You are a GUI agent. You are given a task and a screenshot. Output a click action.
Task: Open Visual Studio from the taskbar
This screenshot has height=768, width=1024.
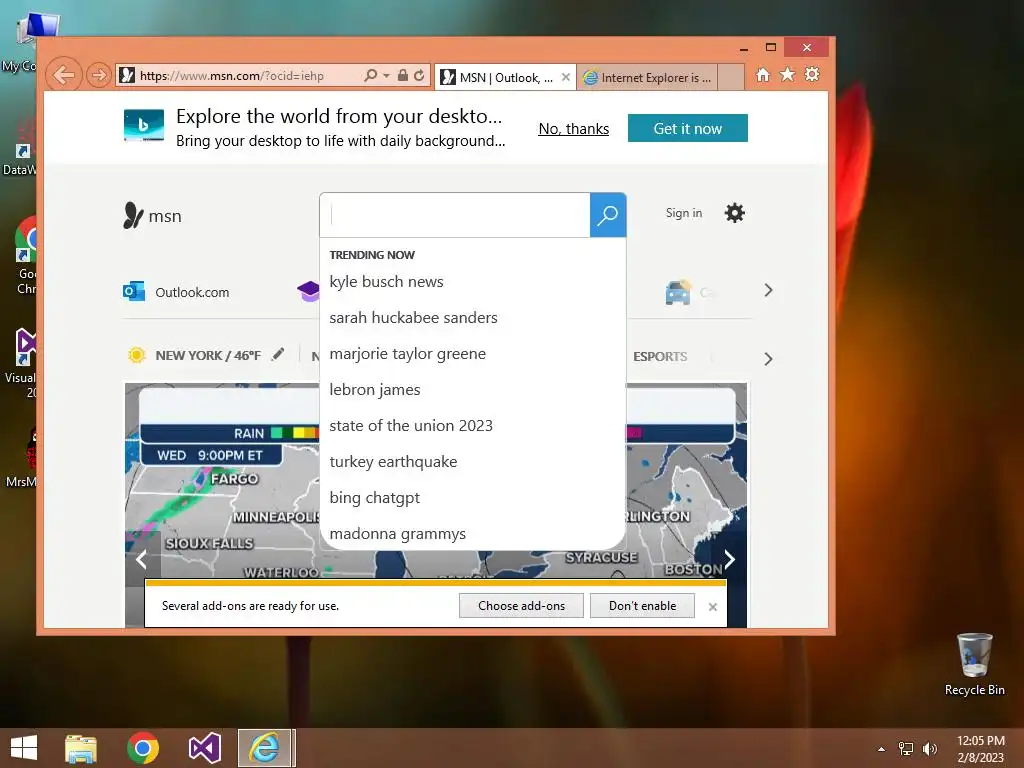tap(204, 748)
